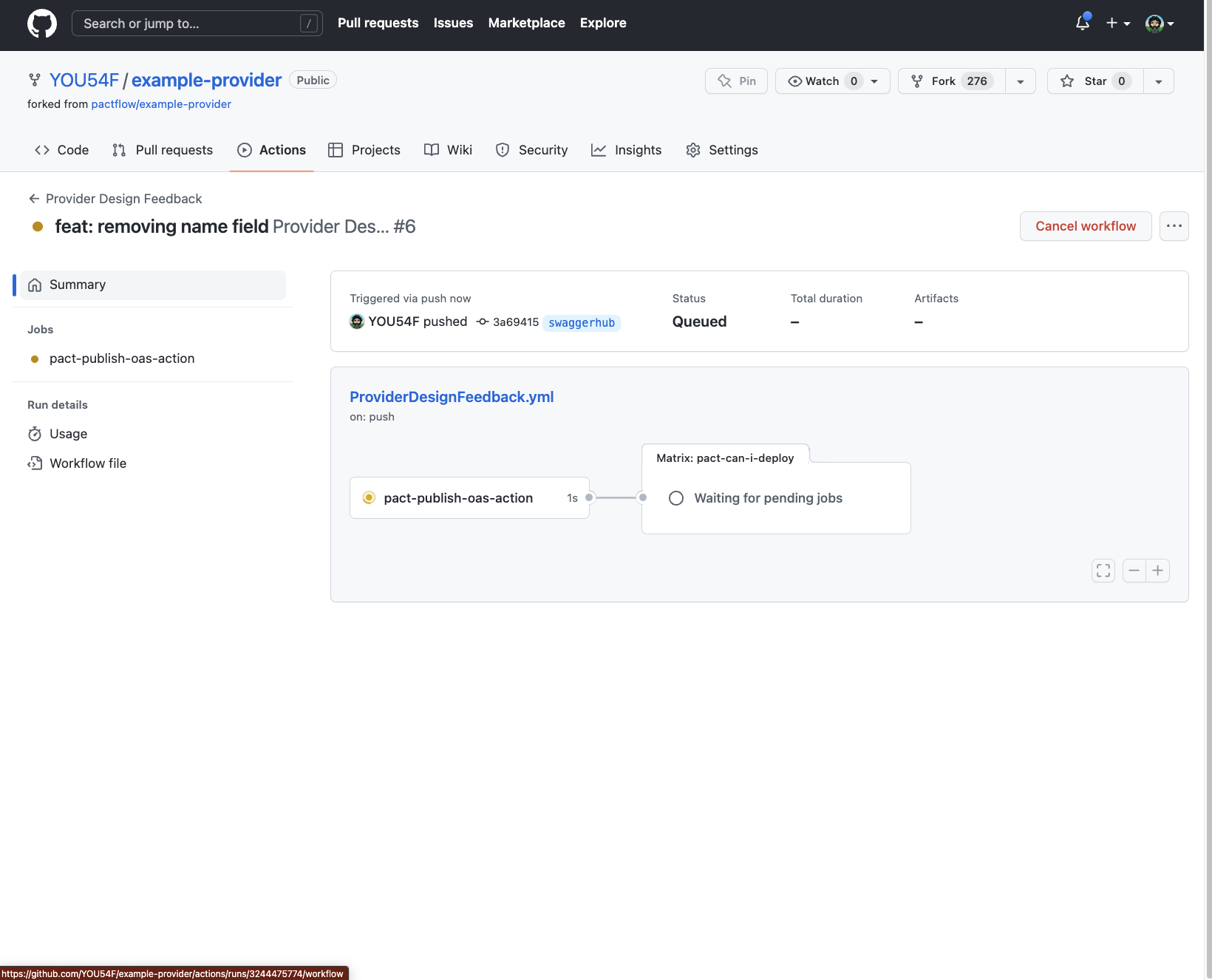Zoom out the workflow graph
1212x980 pixels.
click(1134, 571)
